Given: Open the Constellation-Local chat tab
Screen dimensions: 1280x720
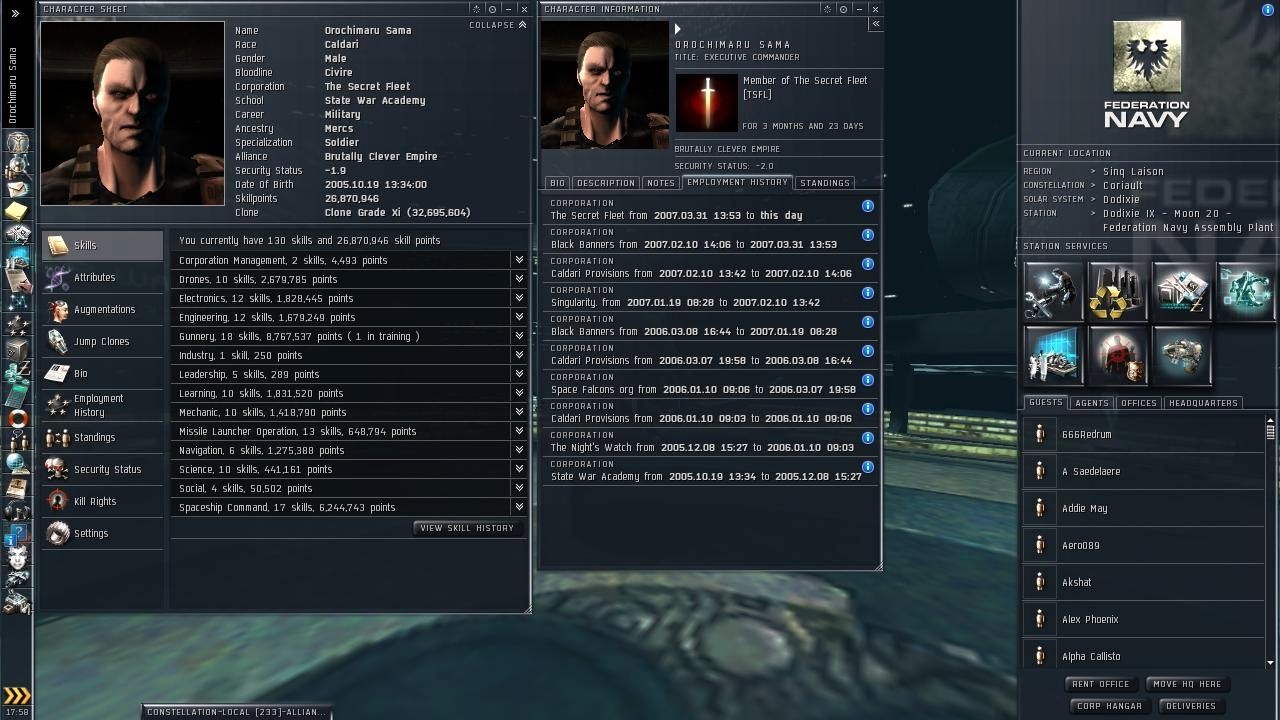Looking at the screenshot, I should tap(235, 712).
